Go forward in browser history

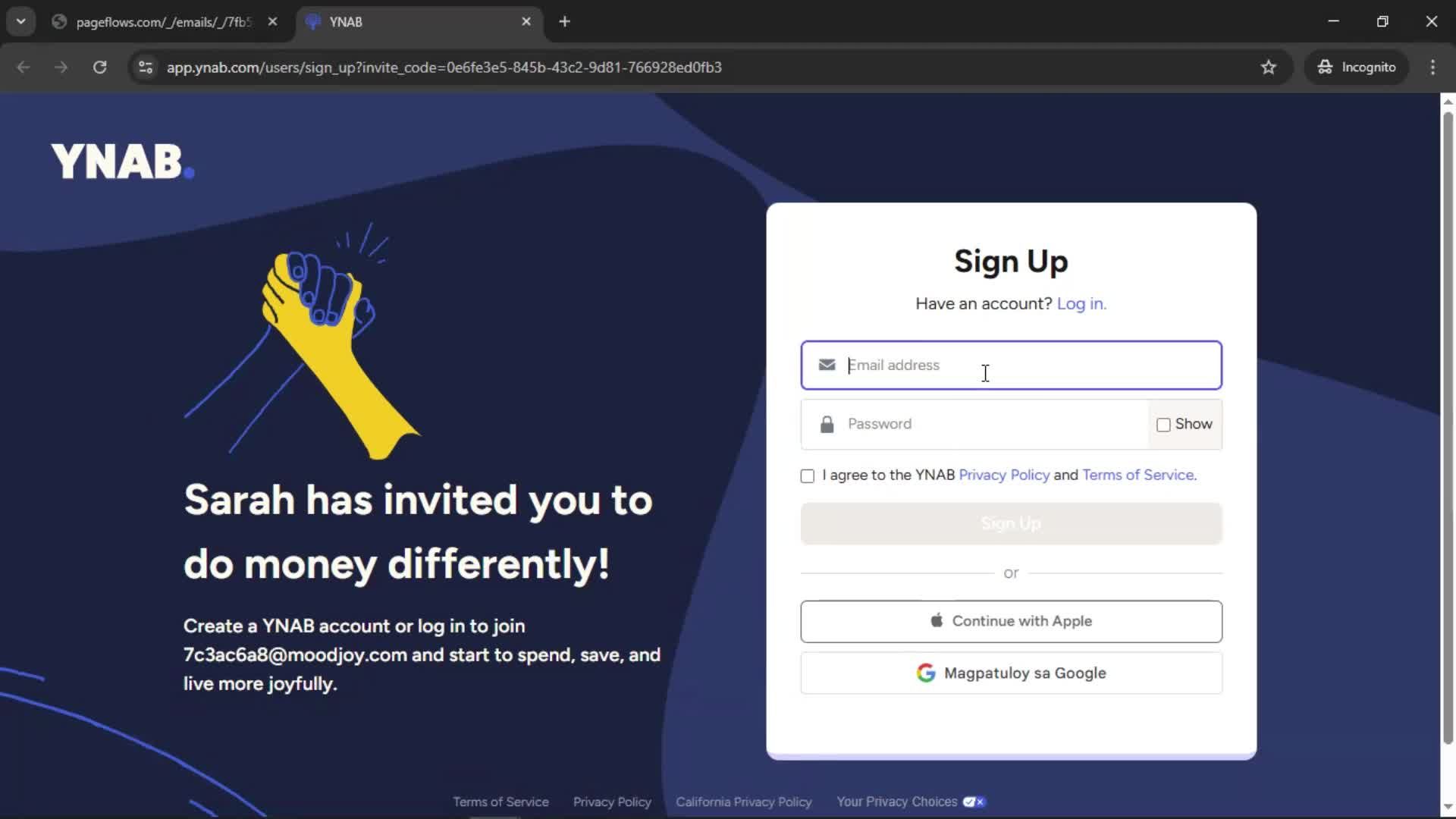61,67
